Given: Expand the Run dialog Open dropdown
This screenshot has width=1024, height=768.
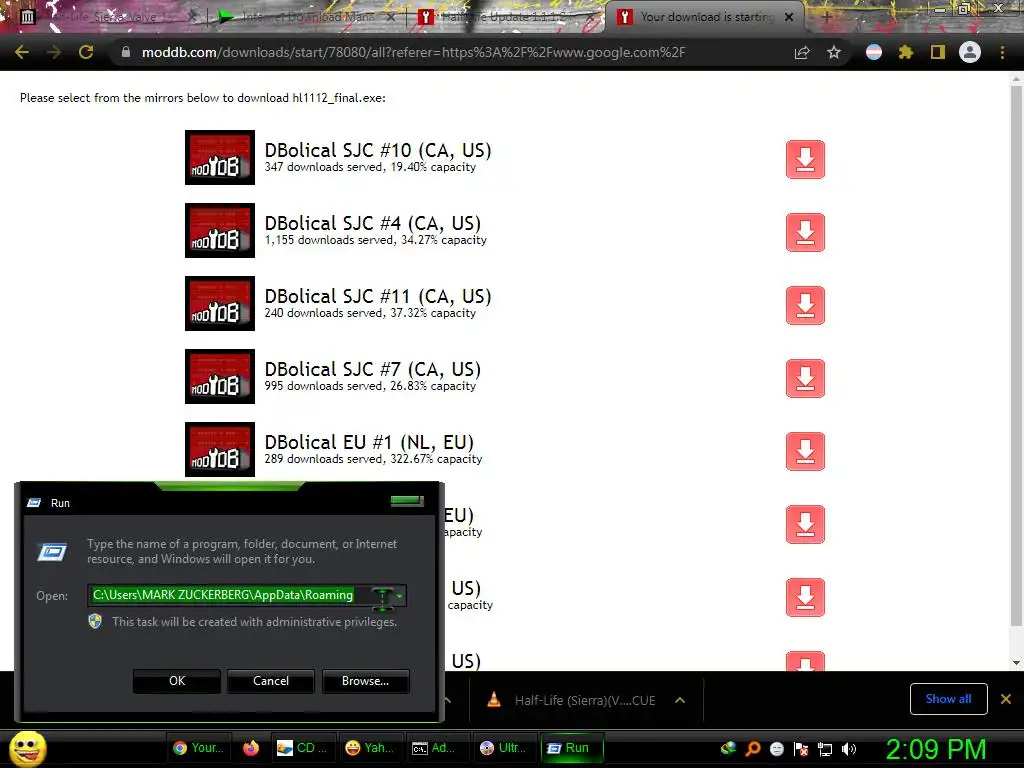Looking at the screenshot, I should (399, 595).
